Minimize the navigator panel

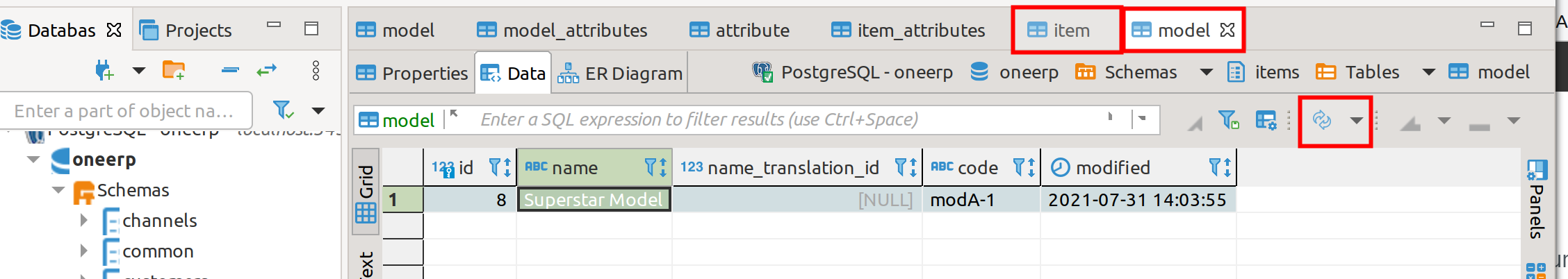click(x=274, y=24)
